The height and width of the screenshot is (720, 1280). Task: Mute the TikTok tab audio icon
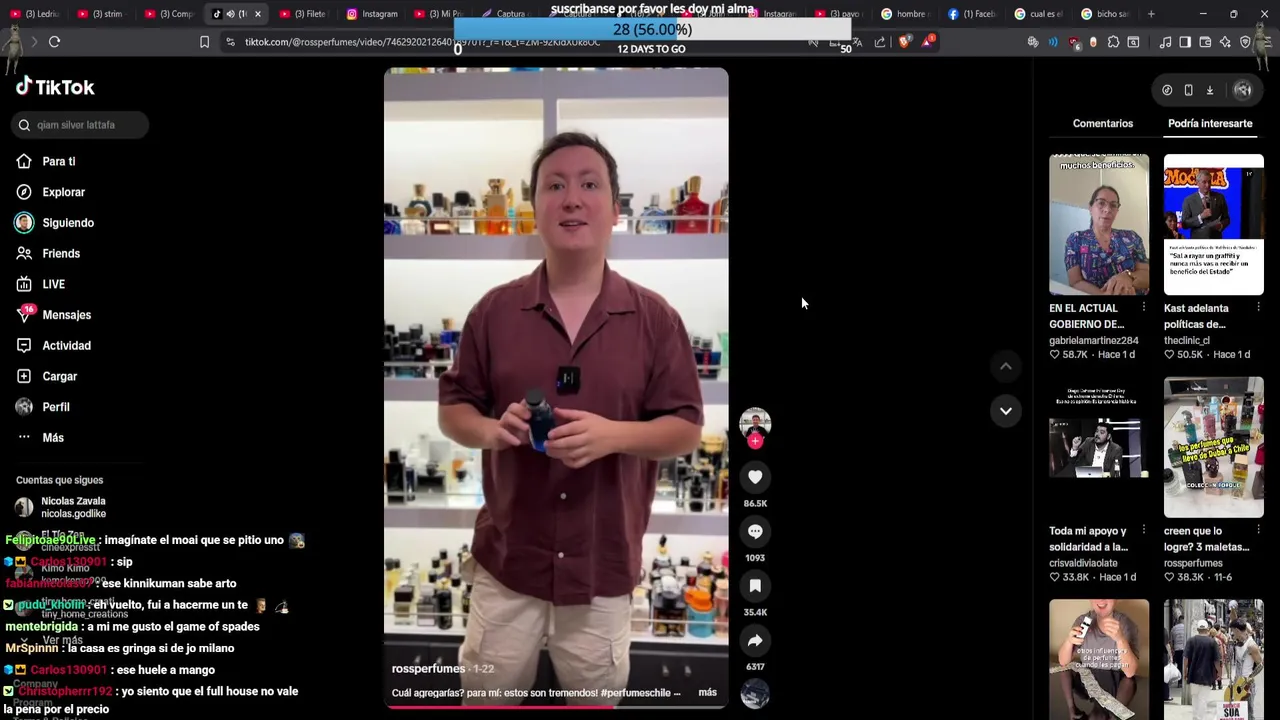coord(230,14)
